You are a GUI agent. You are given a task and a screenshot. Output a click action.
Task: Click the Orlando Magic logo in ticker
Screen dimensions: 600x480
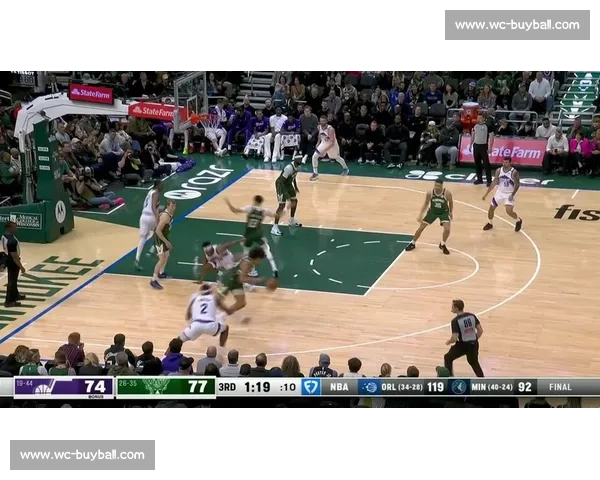369,387
